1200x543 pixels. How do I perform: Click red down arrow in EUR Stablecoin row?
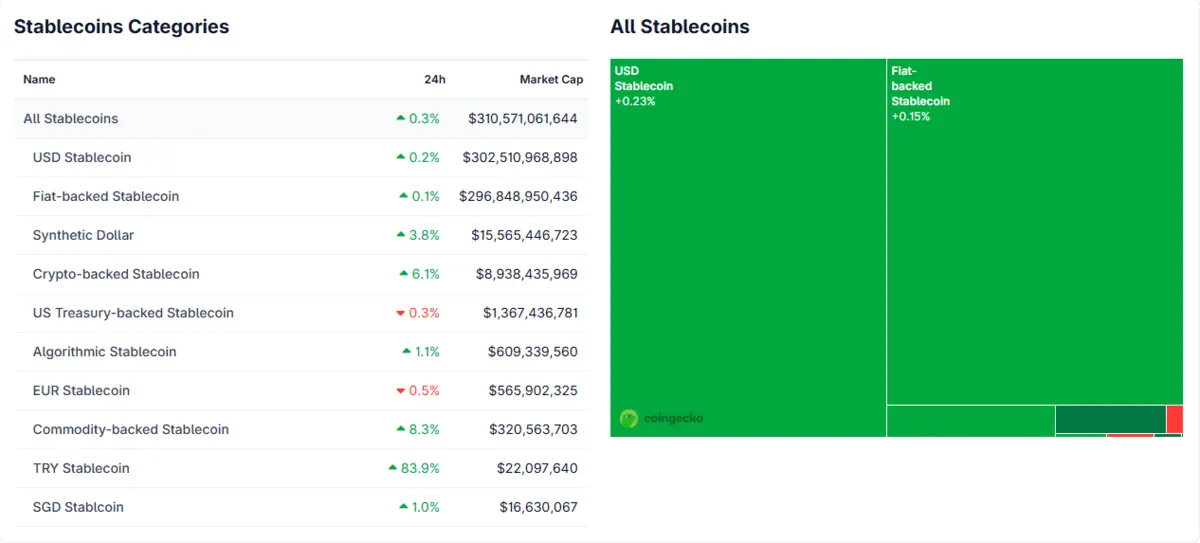pyautogui.click(x=401, y=391)
